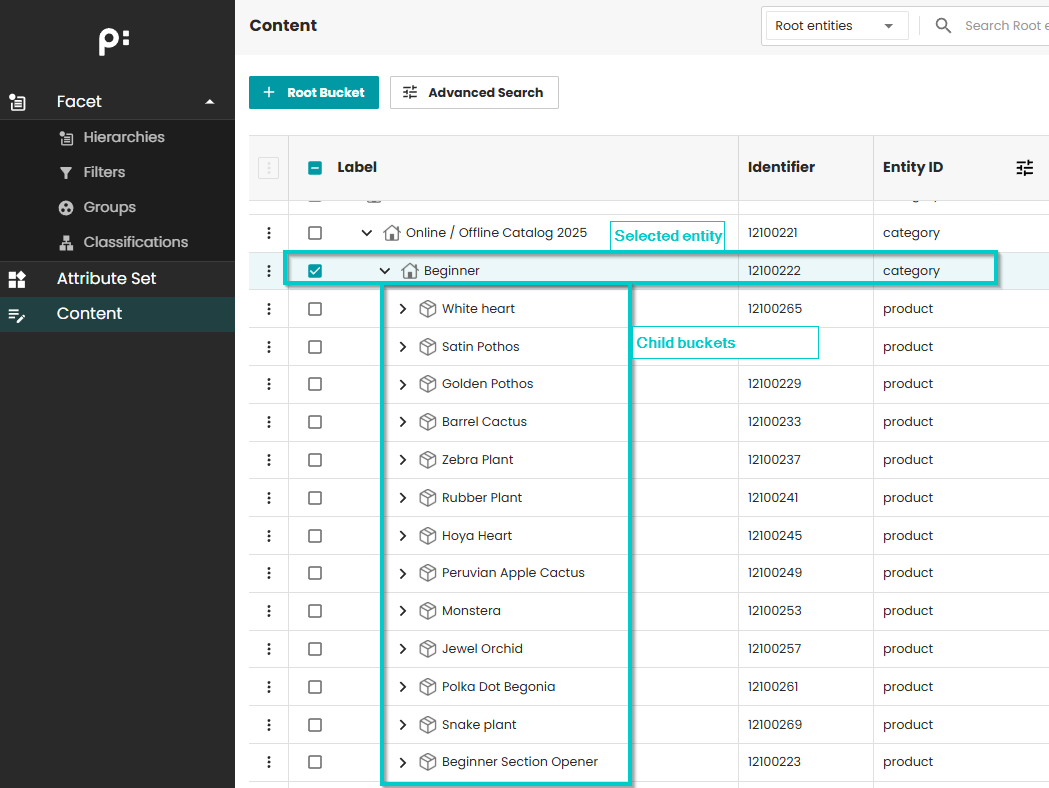Open Advanced Search
Image resolution: width=1049 pixels, height=788 pixels.
[x=474, y=92]
